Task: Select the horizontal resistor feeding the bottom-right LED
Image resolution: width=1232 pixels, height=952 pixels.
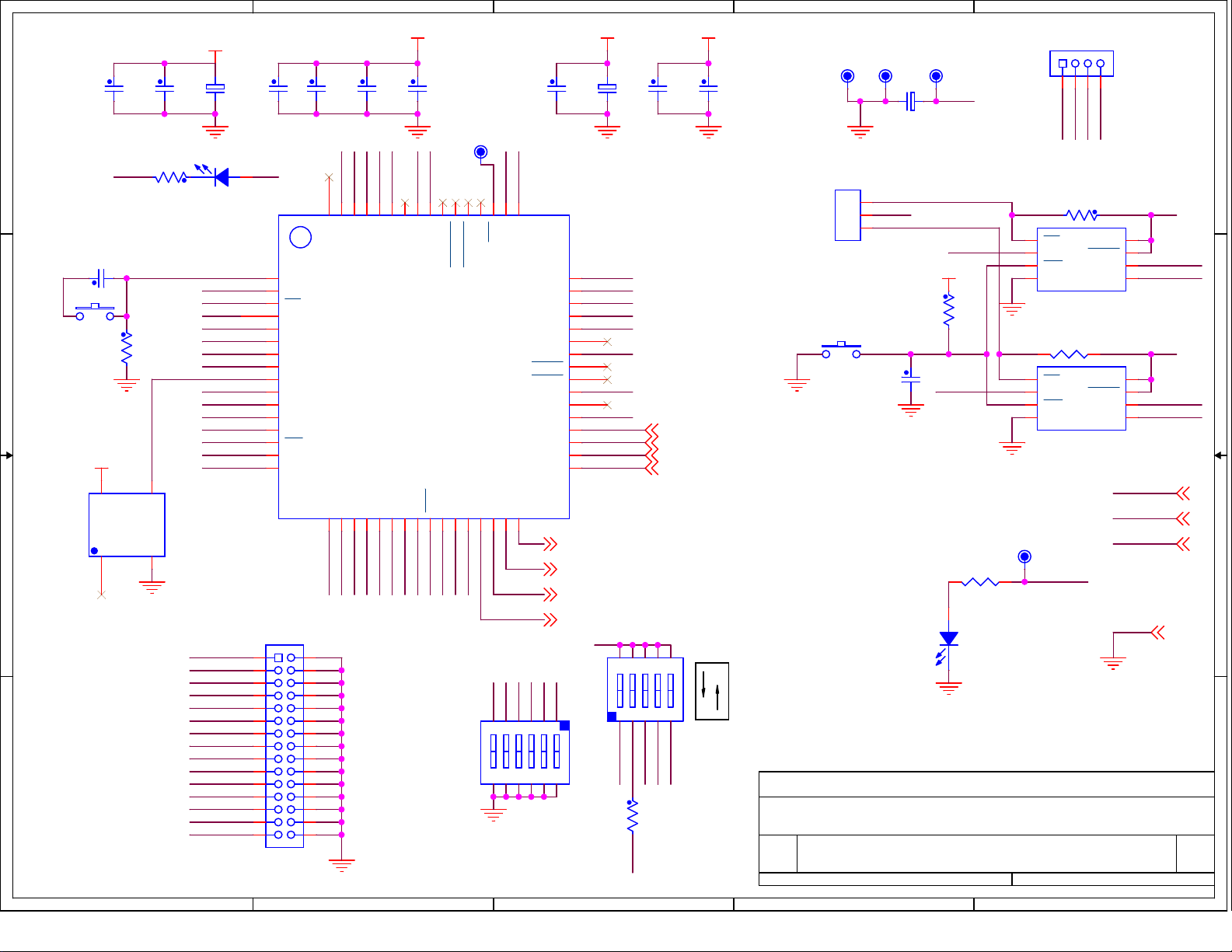Action: [x=980, y=581]
